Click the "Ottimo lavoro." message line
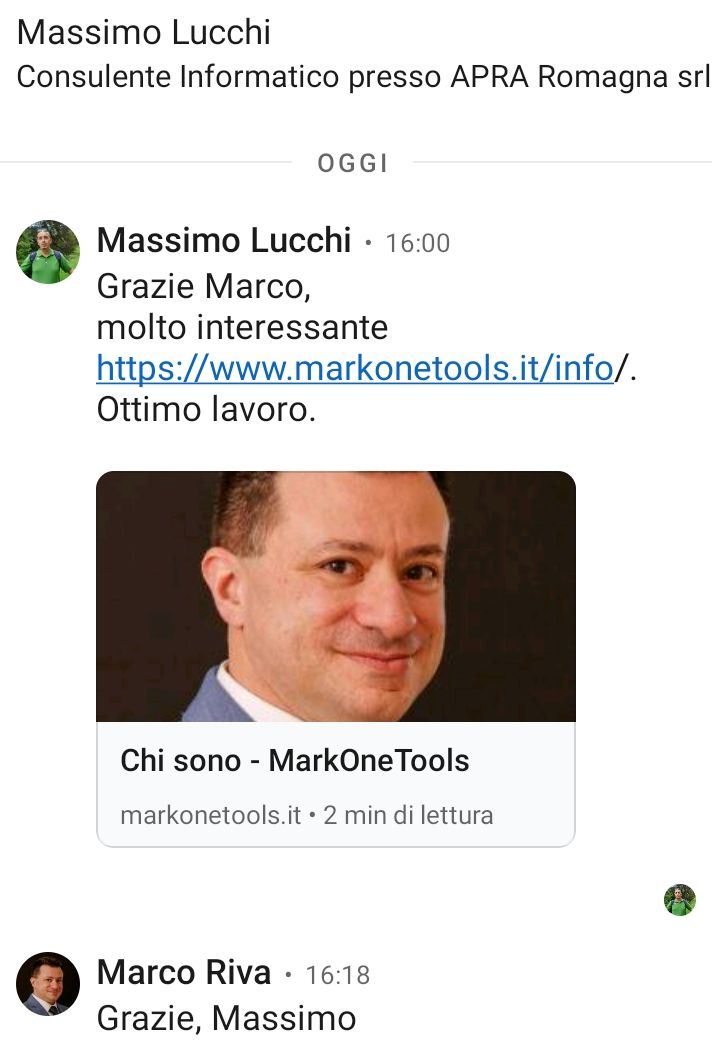The width and height of the screenshot is (712, 1047). point(206,409)
